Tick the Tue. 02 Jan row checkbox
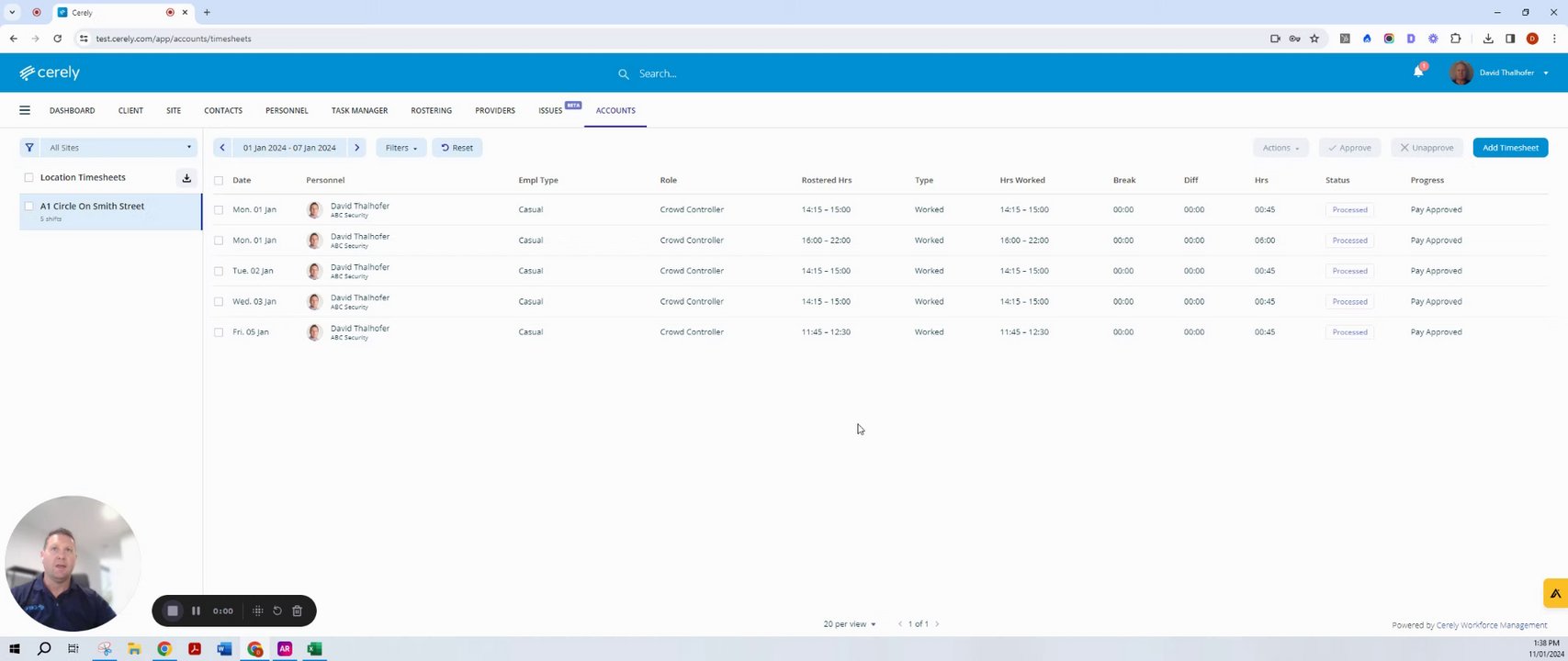 coord(219,271)
